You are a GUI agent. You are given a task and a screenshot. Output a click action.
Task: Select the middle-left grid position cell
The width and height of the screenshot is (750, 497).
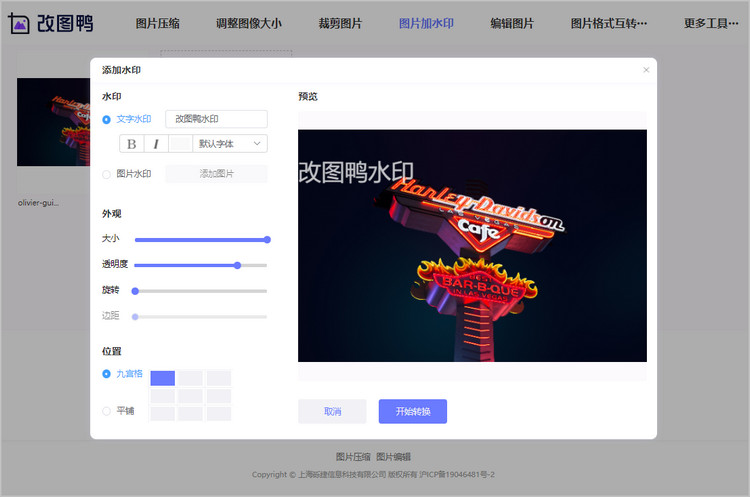[x=163, y=396]
